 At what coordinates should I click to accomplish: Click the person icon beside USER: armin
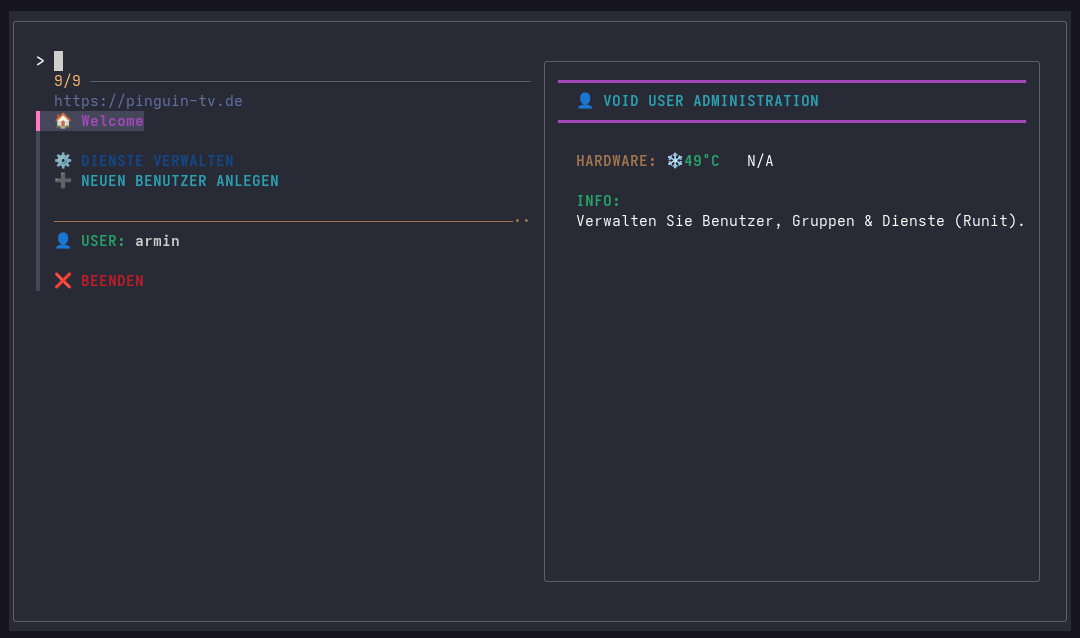pyautogui.click(x=63, y=241)
